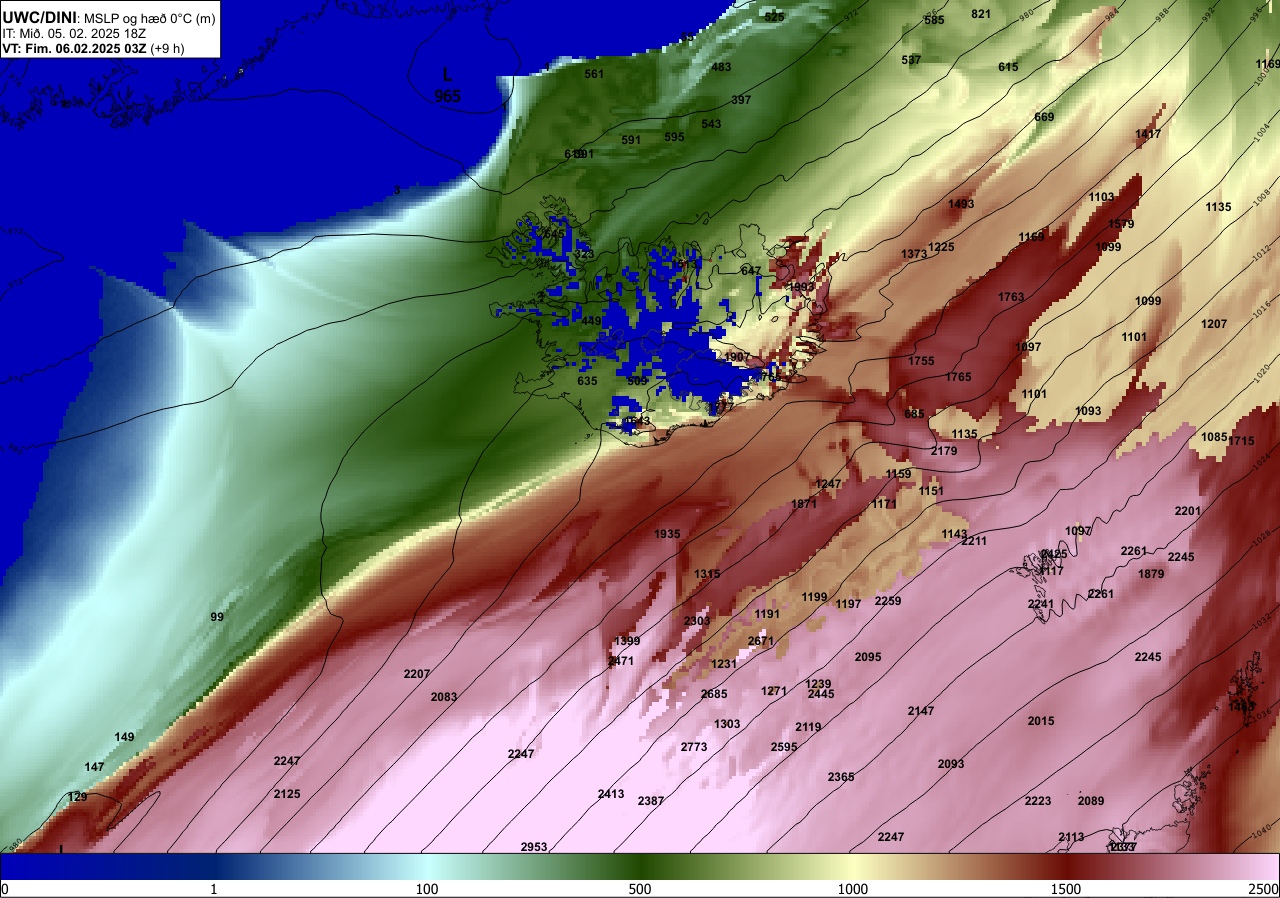1280x898 pixels.
Task: Click the map value 2125
Action: coord(287,794)
